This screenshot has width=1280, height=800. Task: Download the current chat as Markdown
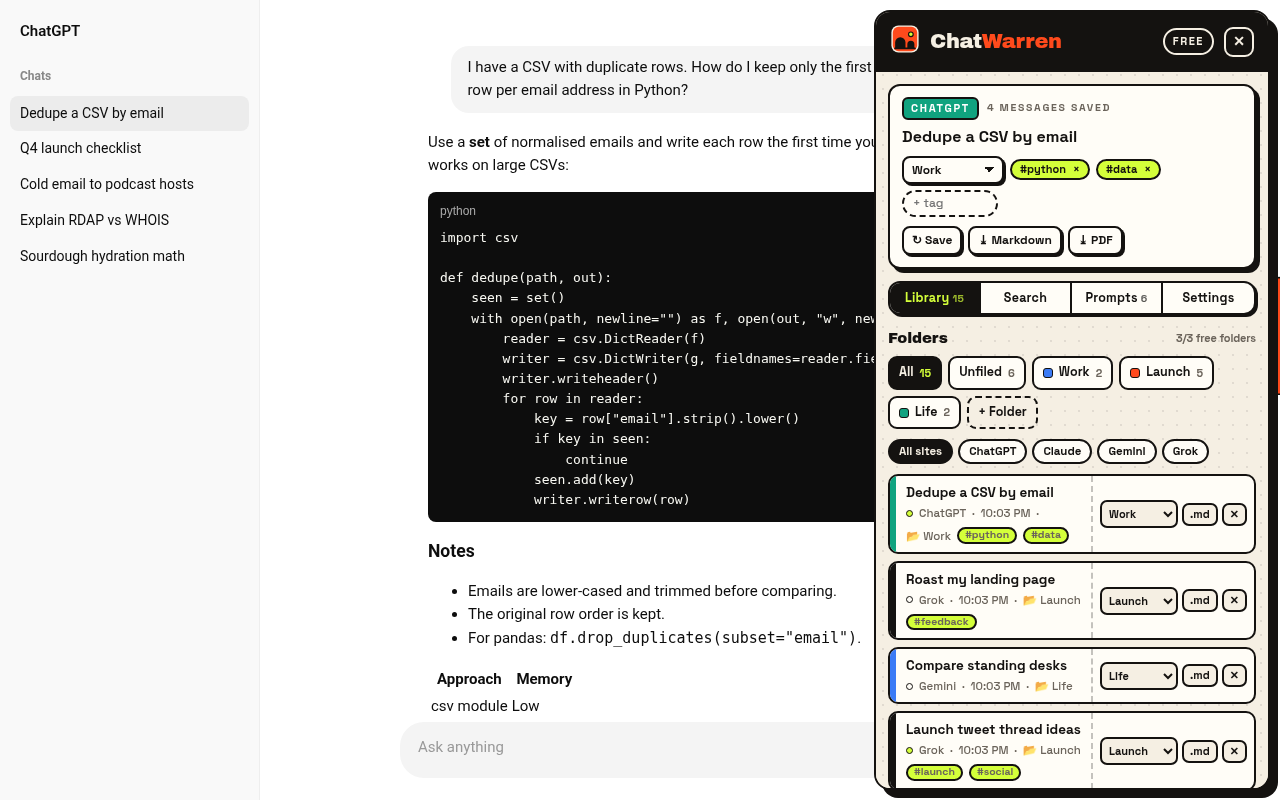point(1014,240)
